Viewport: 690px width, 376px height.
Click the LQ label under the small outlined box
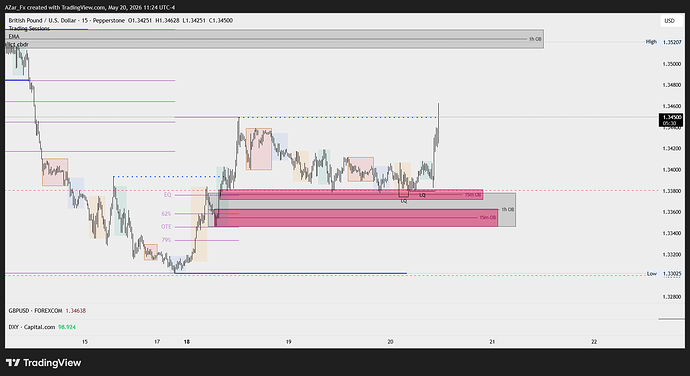(x=404, y=201)
